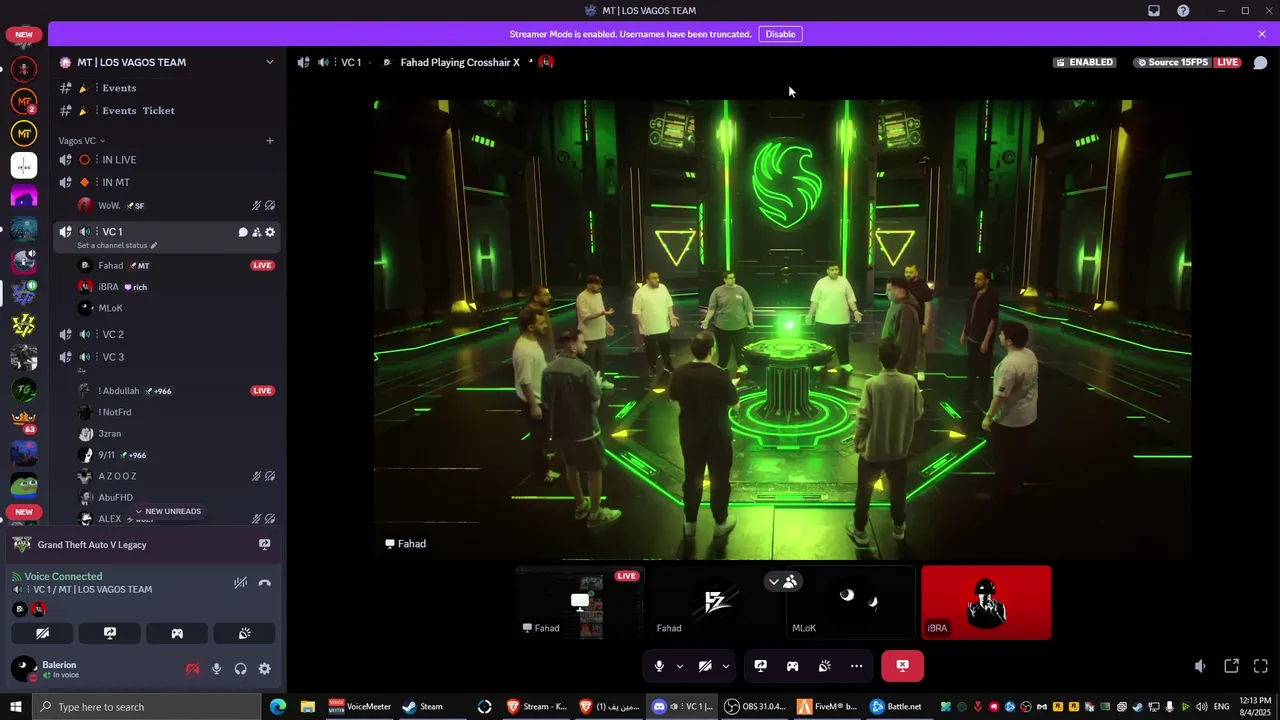
Task: Open User Settings gear
Action: coord(265,669)
